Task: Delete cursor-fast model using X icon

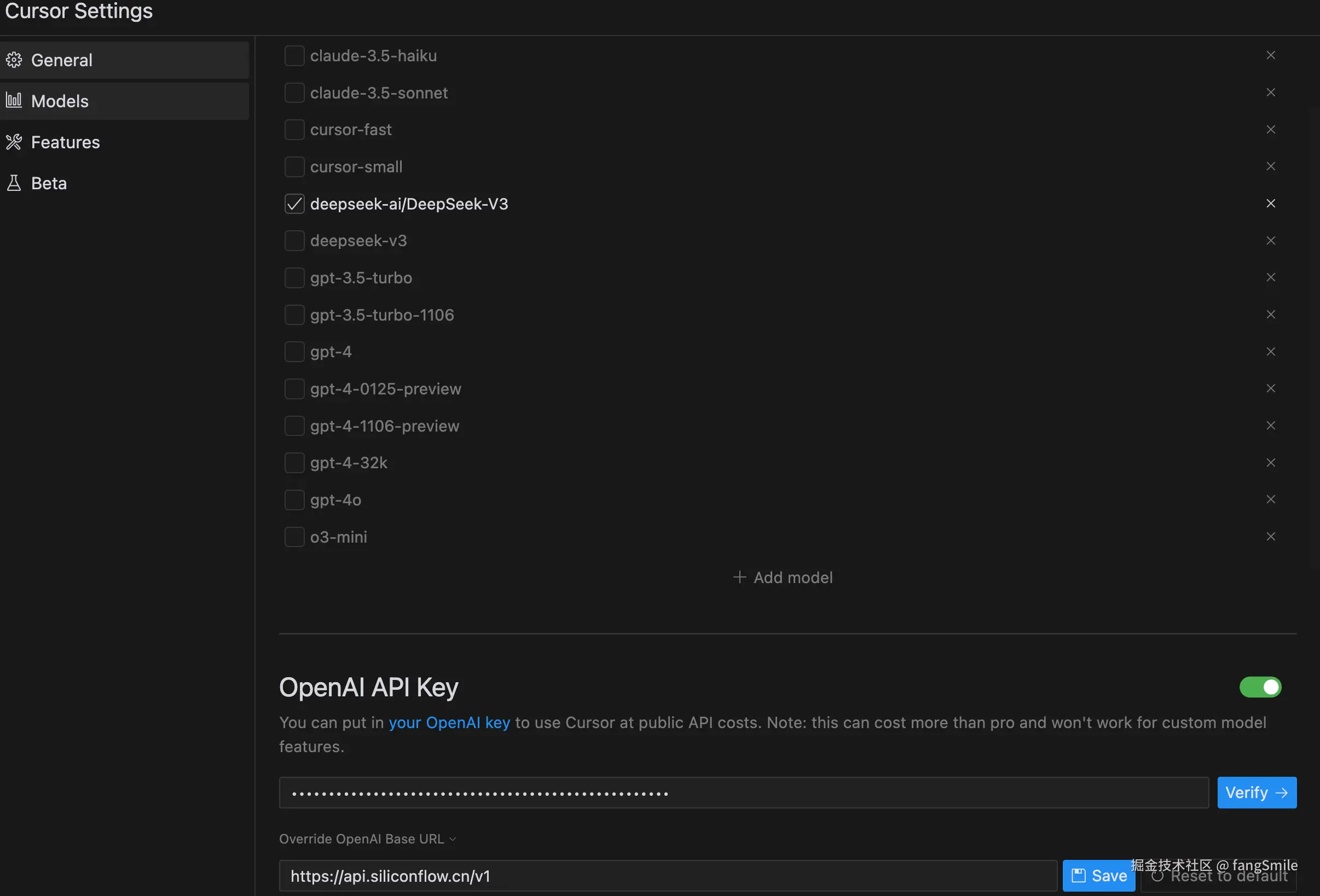Action: pos(1271,130)
